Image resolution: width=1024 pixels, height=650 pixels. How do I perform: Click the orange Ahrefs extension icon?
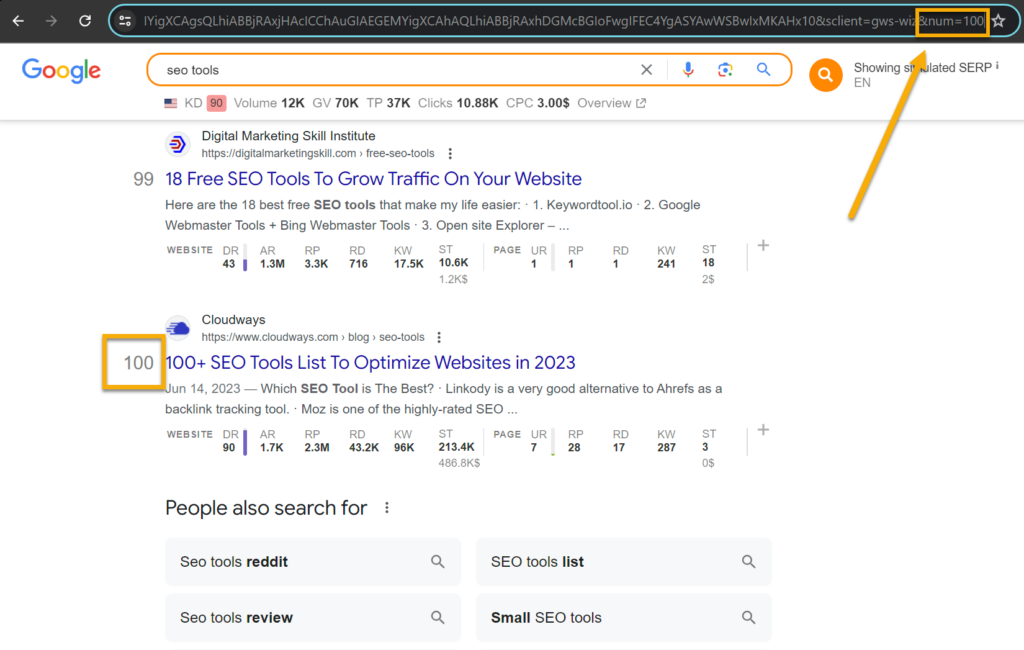pos(825,75)
